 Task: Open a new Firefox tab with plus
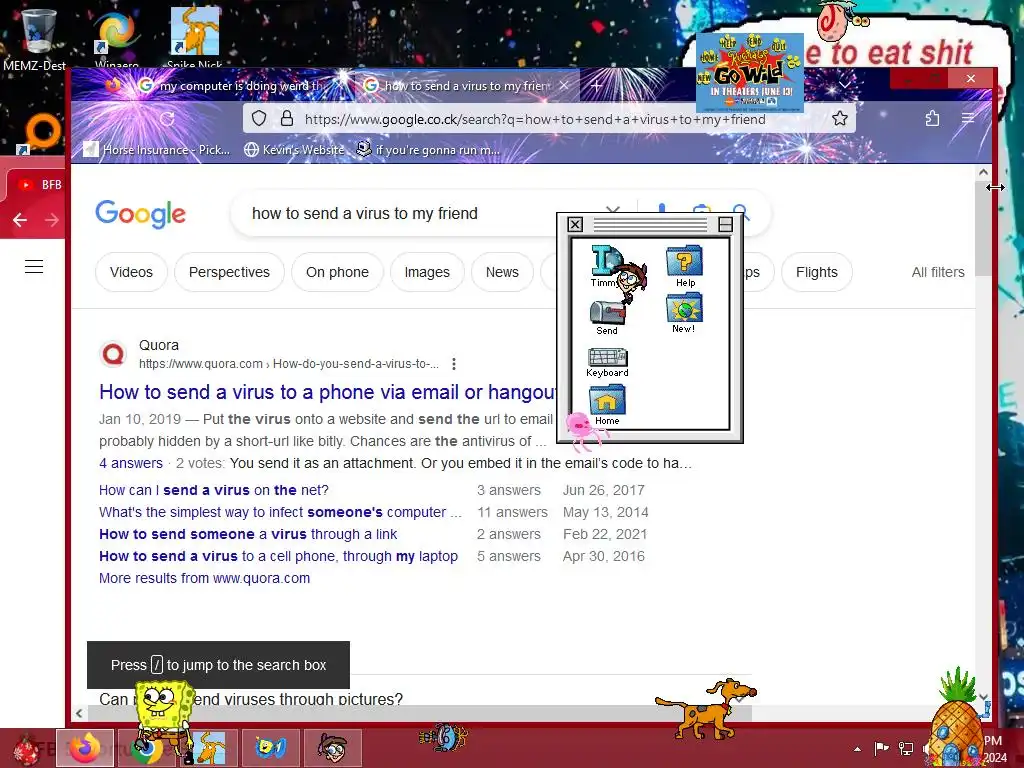596,85
